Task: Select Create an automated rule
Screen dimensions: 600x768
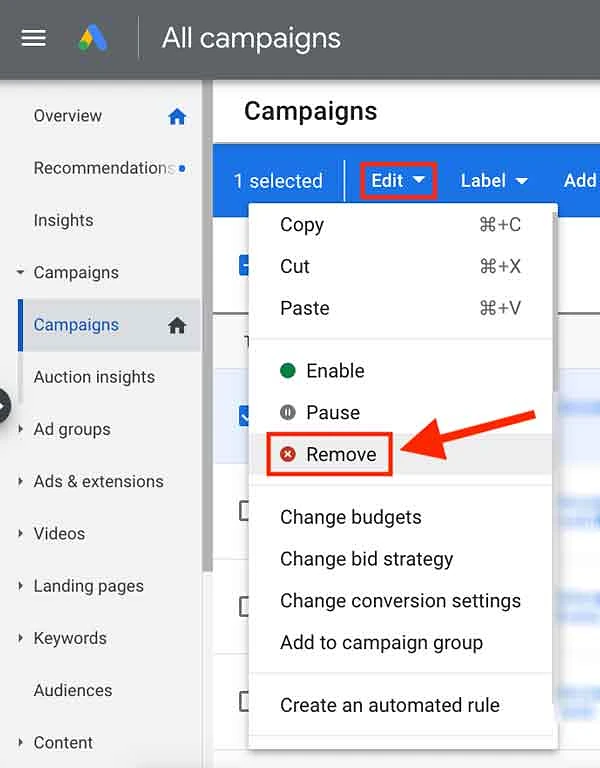Action: click(401, 705)
